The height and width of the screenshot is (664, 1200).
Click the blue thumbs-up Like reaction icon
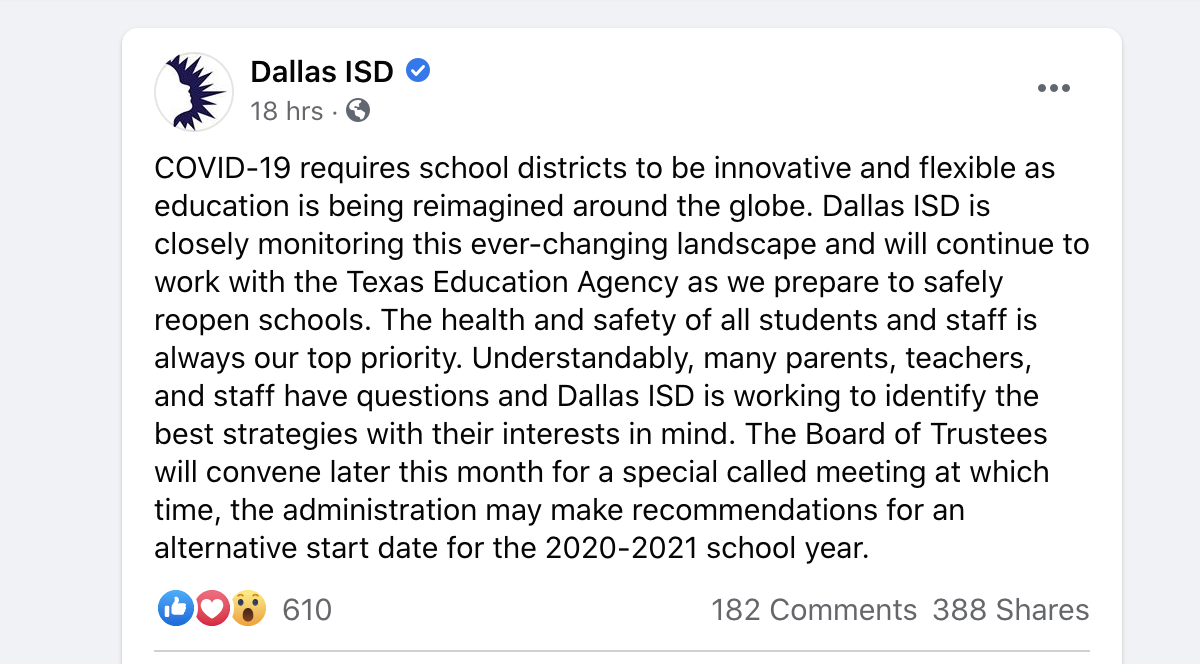click(176, 609)
